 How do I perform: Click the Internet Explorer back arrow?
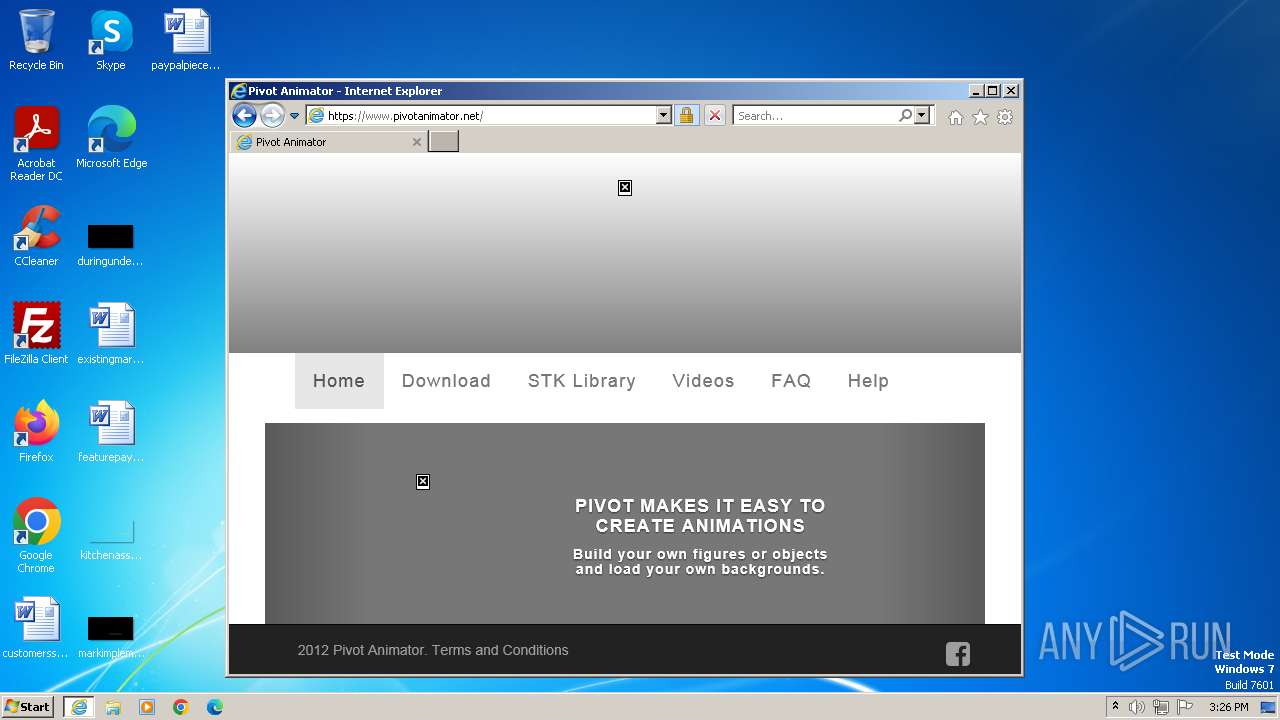click(244, 115)
